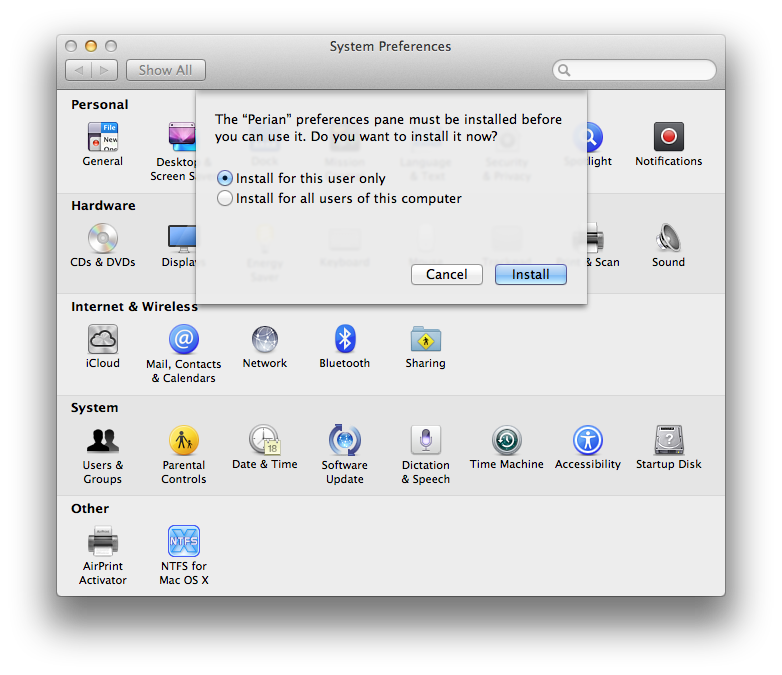Cancel the Perian installation dialog
The height and width of the screenshot is (675, 782).
(446, 274)
